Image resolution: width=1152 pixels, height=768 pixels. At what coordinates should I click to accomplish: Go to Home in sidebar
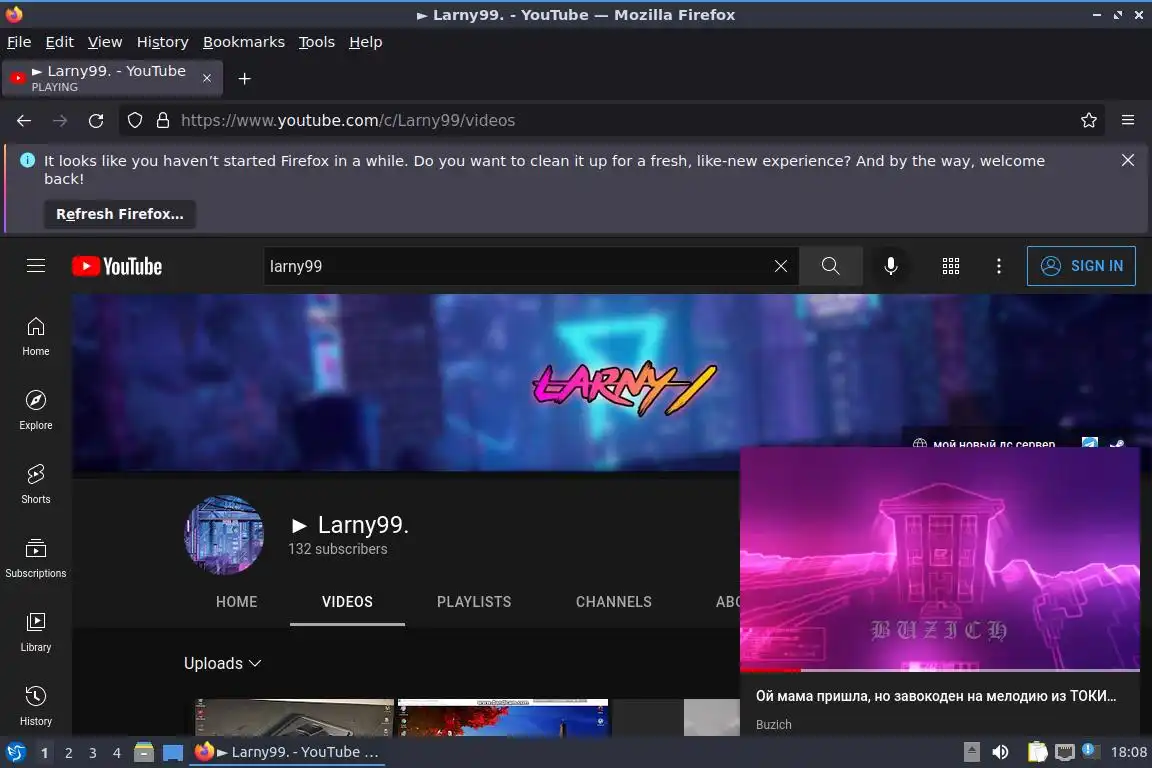point(35,337)
